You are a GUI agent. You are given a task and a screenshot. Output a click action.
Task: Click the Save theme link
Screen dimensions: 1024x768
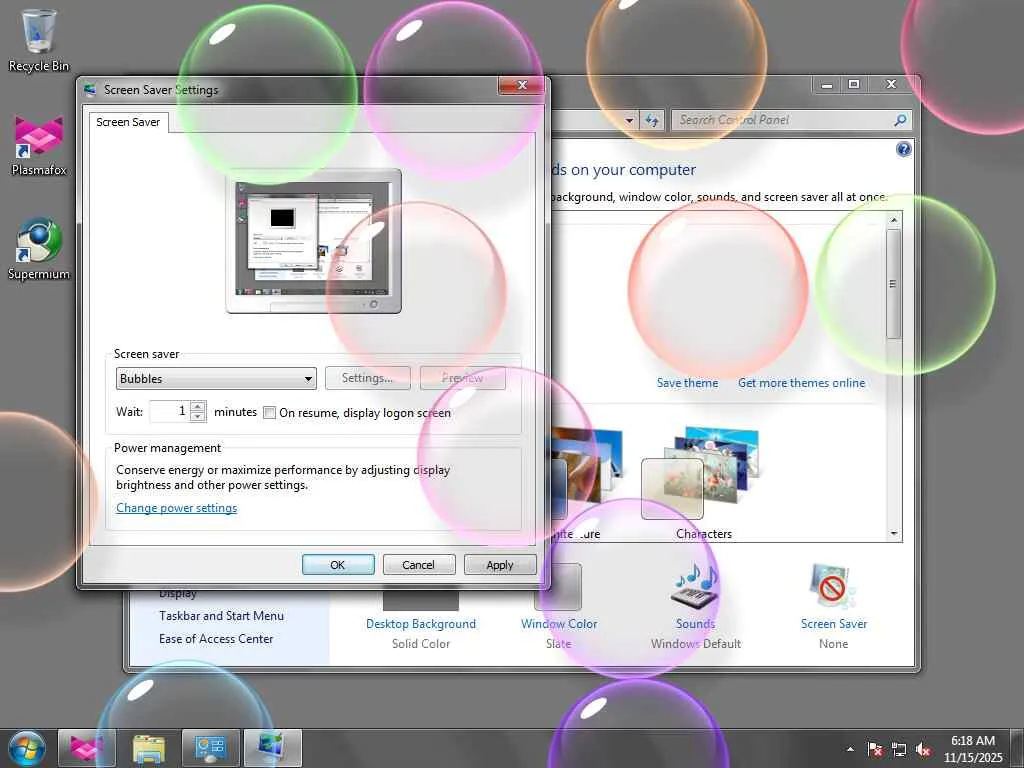point(687,383)
